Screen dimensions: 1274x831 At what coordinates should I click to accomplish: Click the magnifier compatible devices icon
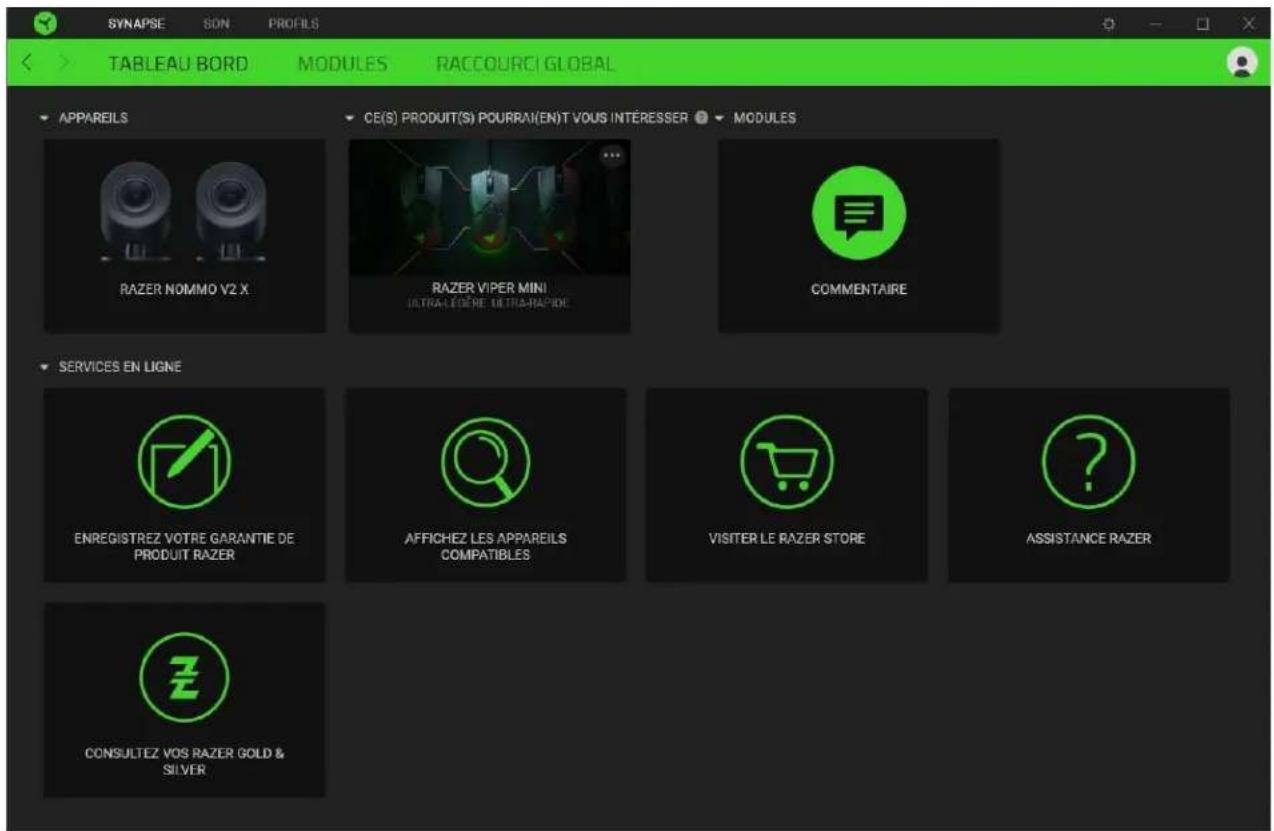pyautogui.click(x=485, y=461)
